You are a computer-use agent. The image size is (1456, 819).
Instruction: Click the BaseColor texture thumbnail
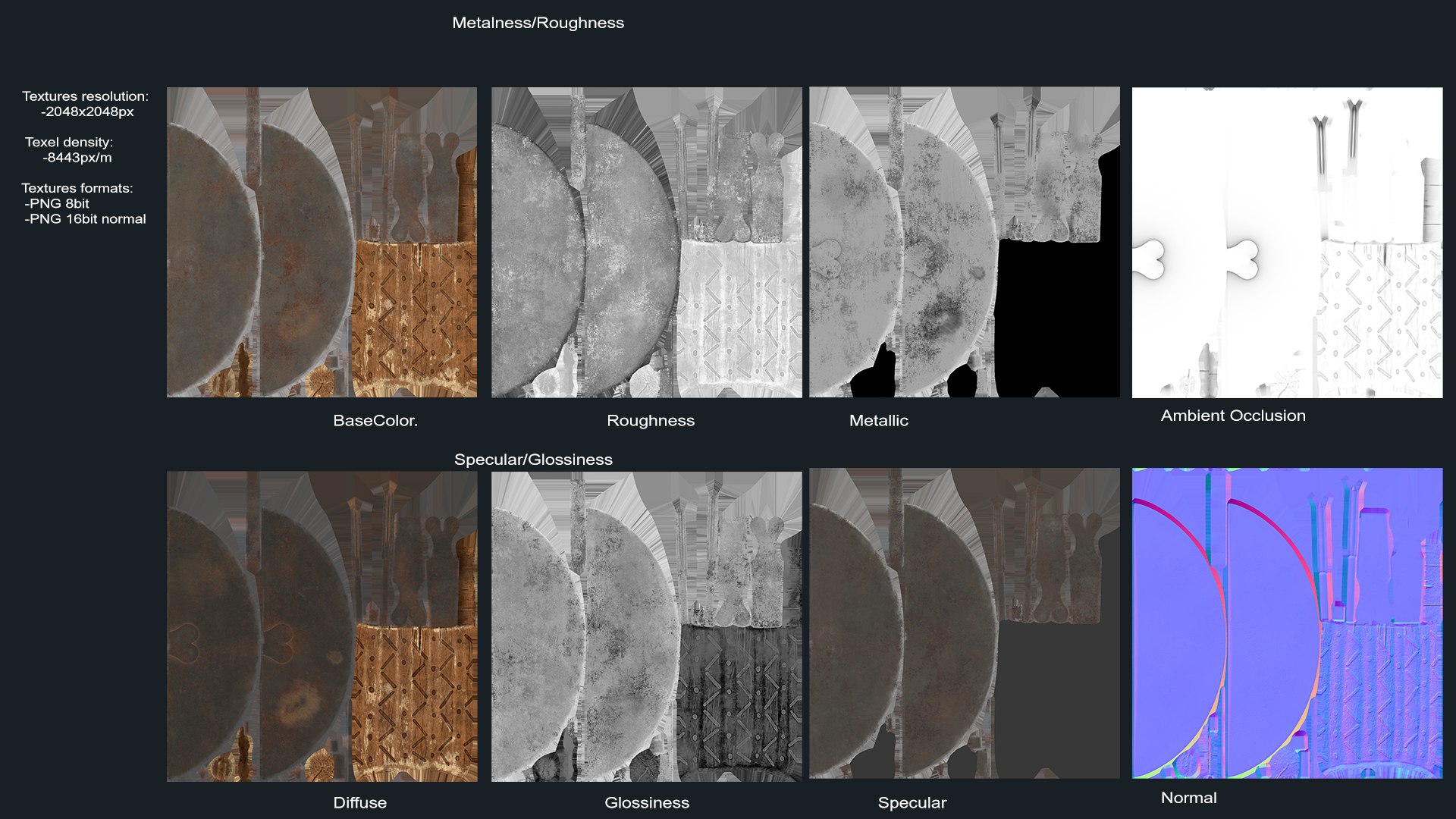[322, 242]
